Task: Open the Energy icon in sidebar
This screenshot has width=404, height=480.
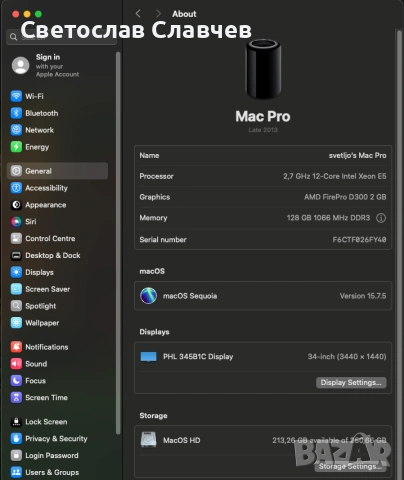Action: tap(16, 147)
